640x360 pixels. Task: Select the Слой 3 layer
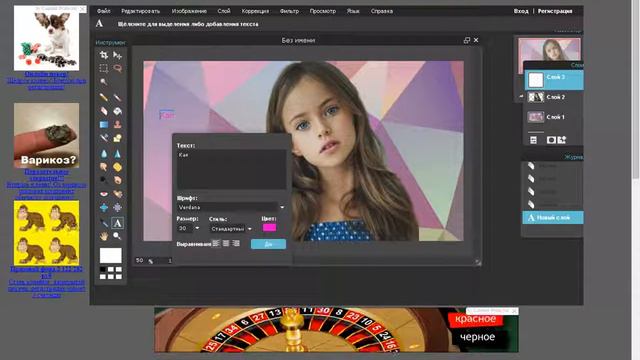(x=554, y=80)
